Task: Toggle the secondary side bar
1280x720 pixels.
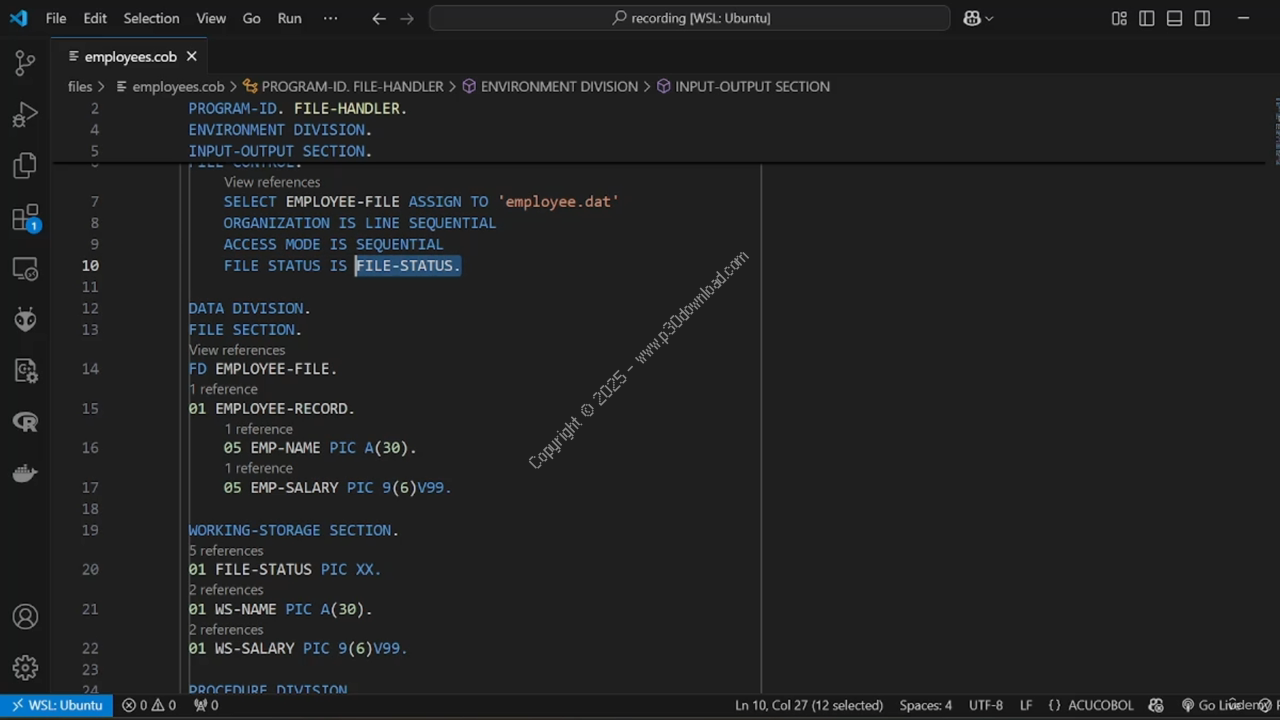Action: coord(1203,18)
